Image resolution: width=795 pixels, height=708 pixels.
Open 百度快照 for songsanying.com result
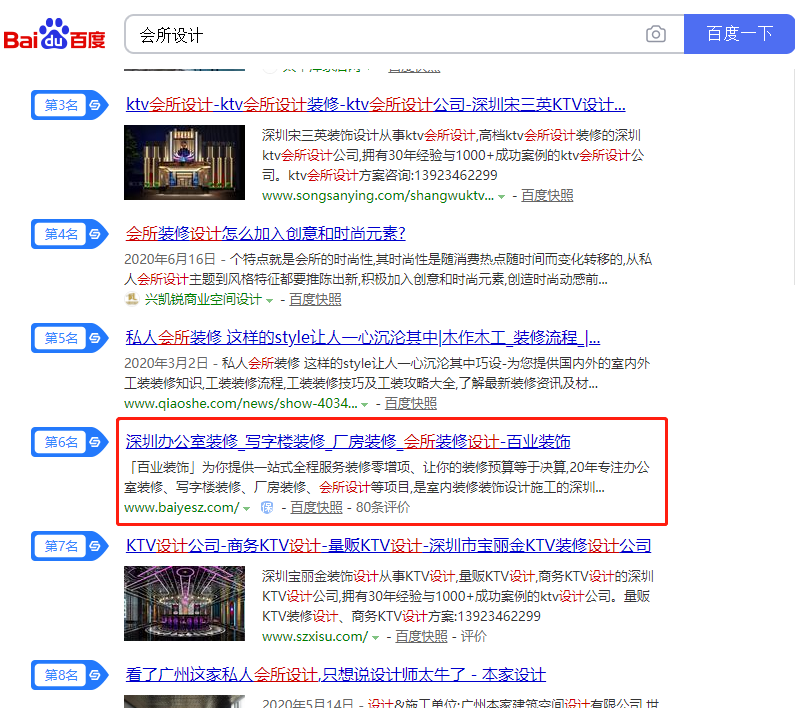(x=547, y=196)
